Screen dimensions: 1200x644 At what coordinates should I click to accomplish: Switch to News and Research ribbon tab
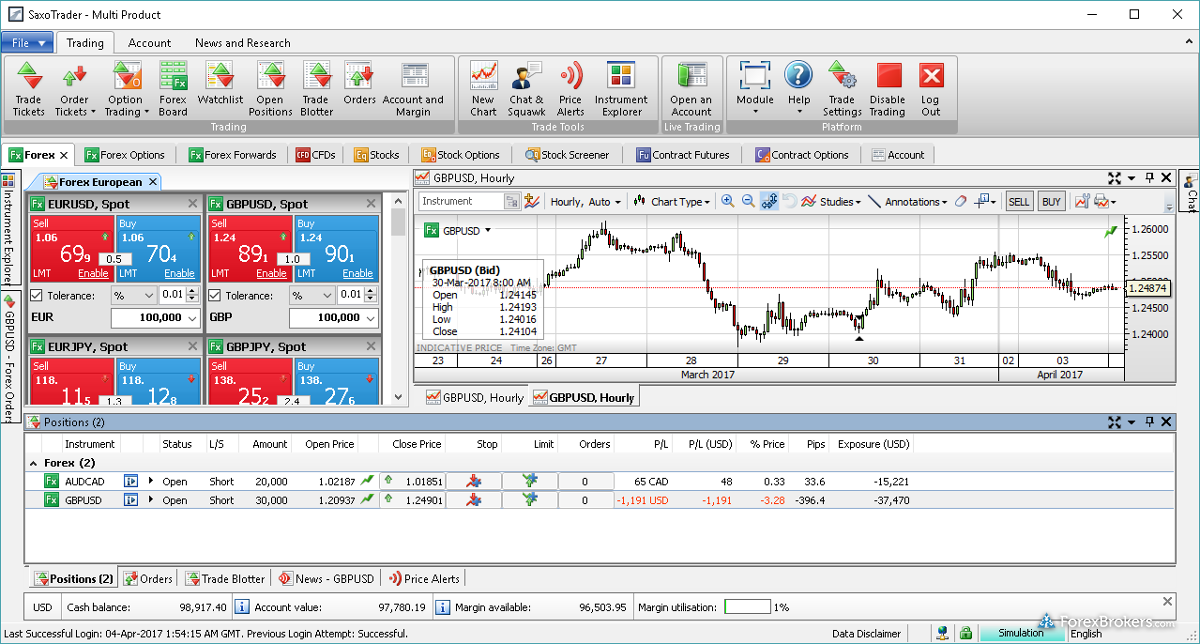pos(243,43)
